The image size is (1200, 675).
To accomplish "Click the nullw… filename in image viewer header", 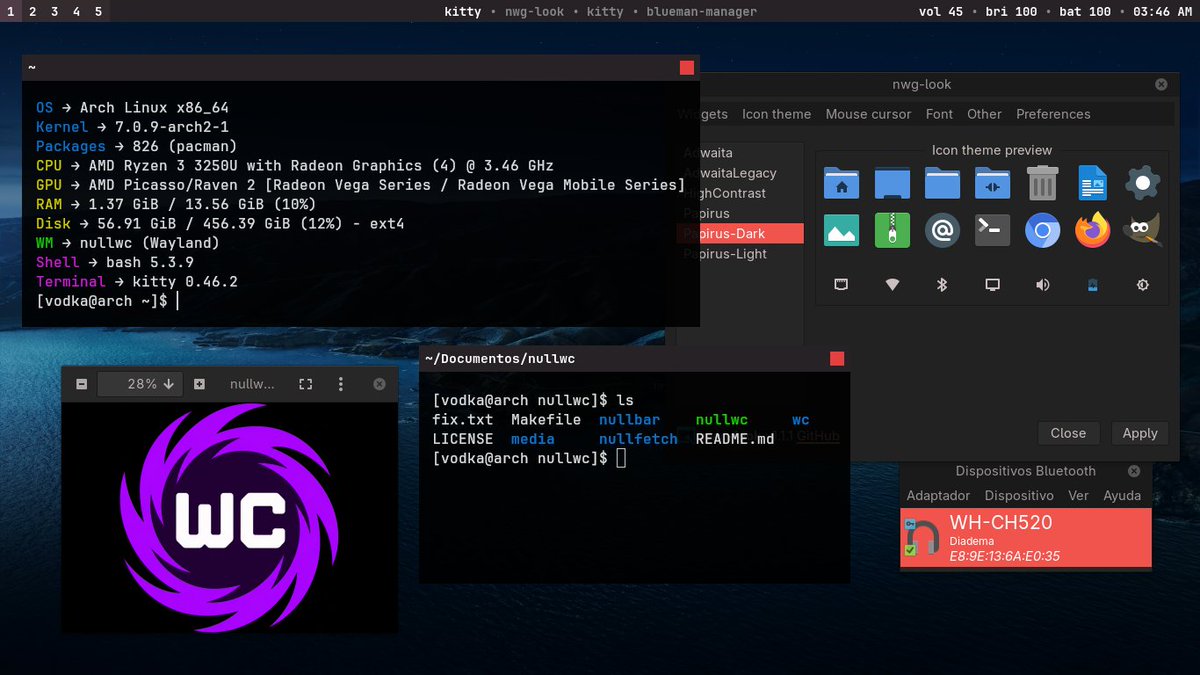I will 251,384.
